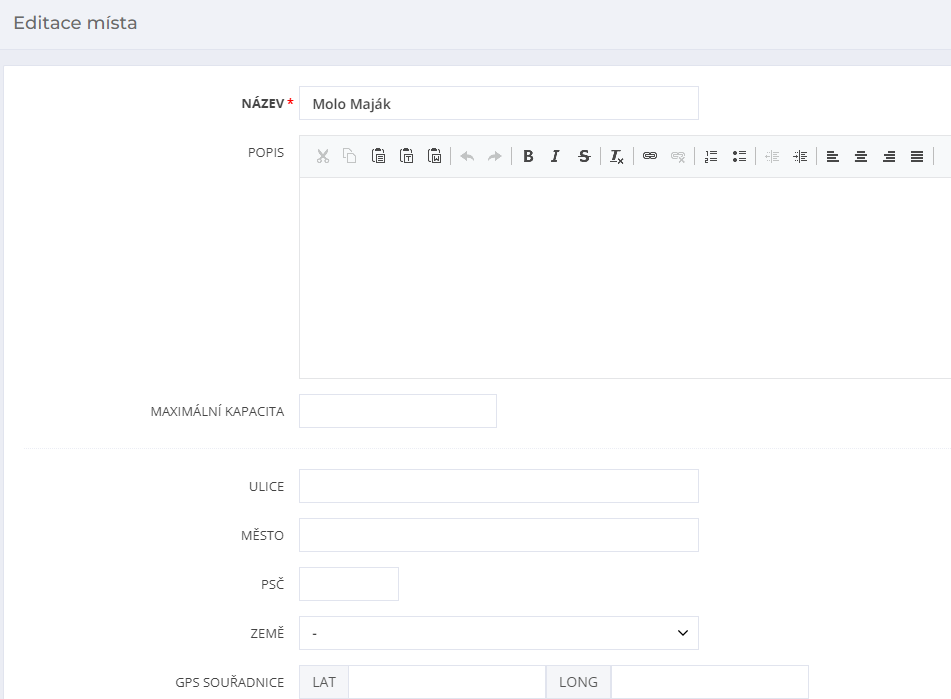
Task: Redo the last editor action
Action: 495,156
